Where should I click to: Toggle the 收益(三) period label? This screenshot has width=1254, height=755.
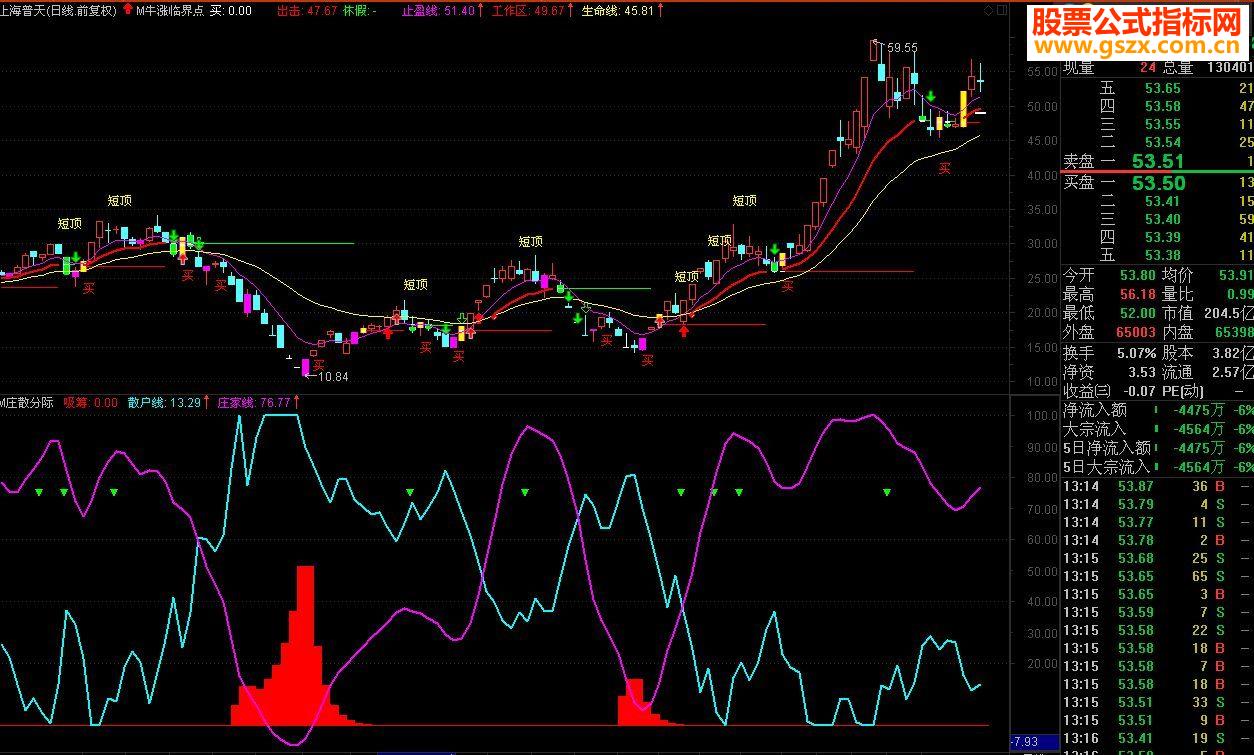1086,391
